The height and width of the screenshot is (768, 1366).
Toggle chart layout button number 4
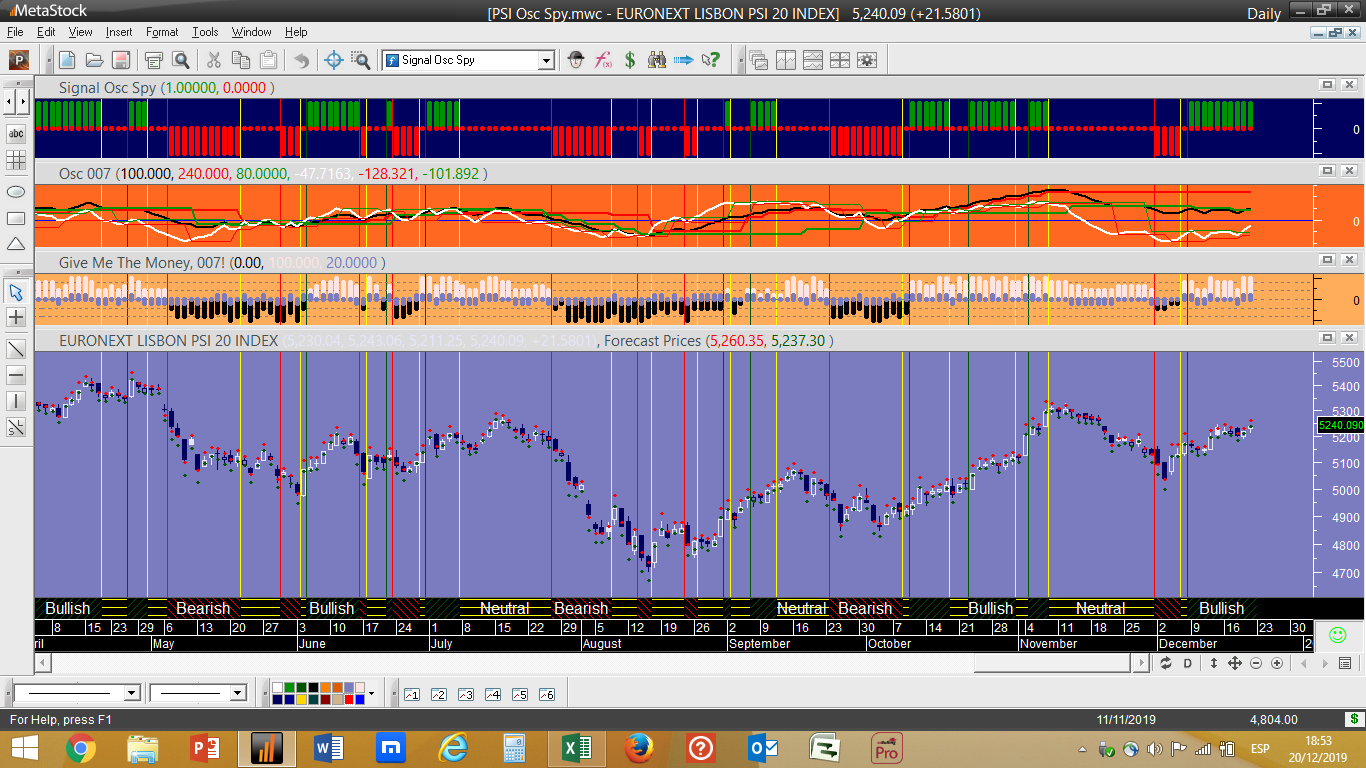492,694
